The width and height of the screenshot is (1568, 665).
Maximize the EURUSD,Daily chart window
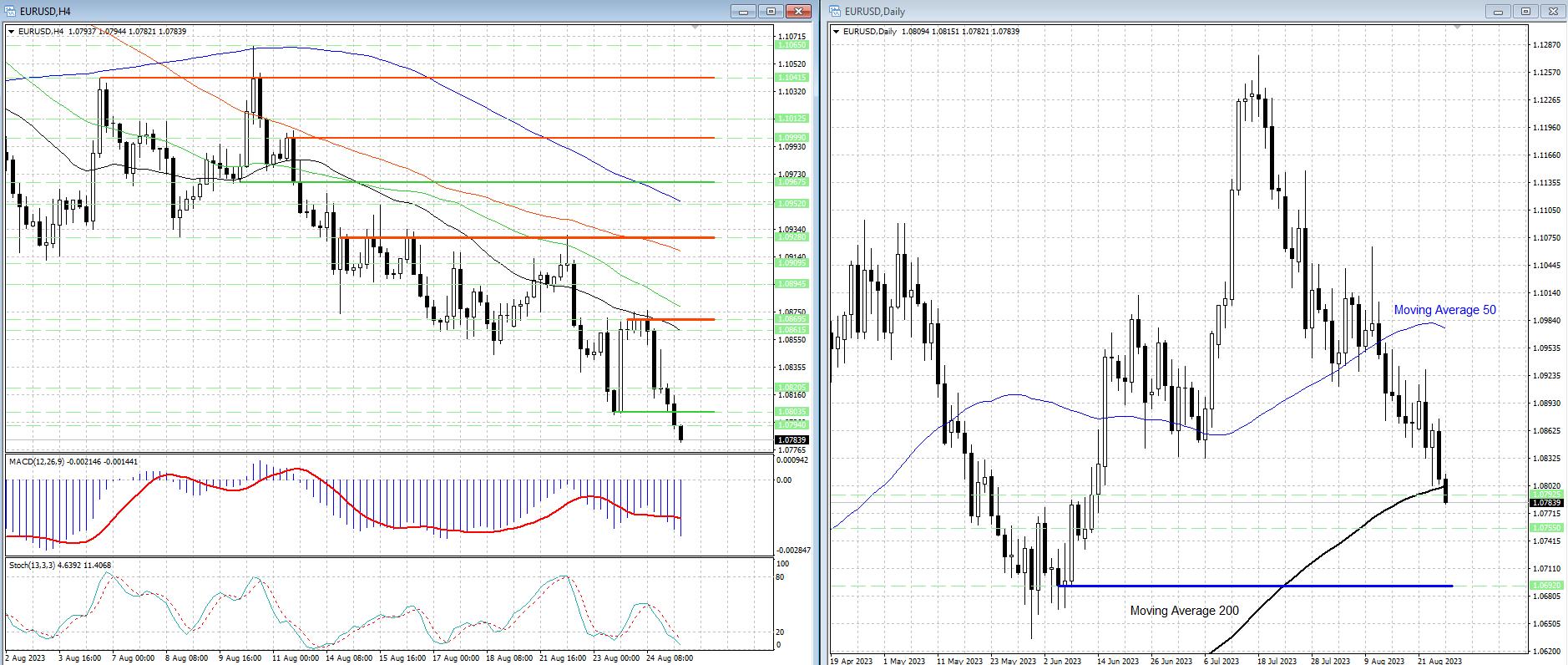pyautogui.click(x=1525, y=11)
